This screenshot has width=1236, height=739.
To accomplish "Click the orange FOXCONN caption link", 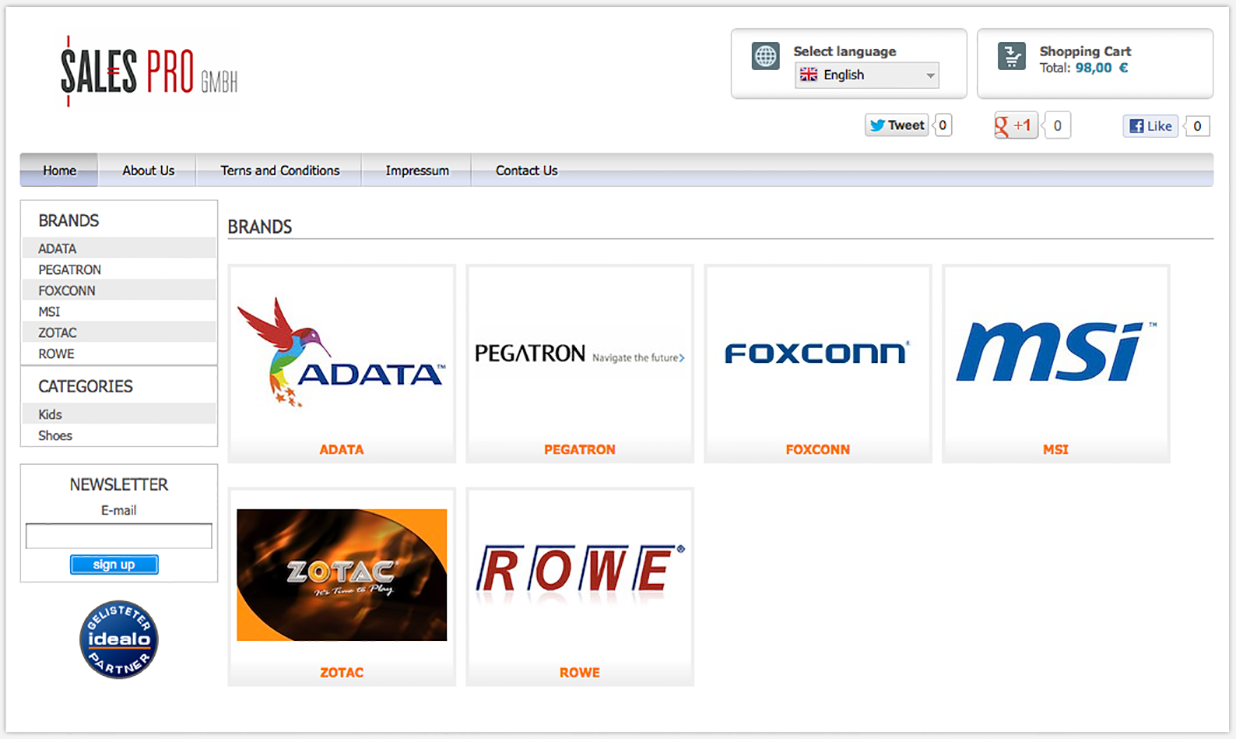I will pyautogui.click(x=818, y=450).
